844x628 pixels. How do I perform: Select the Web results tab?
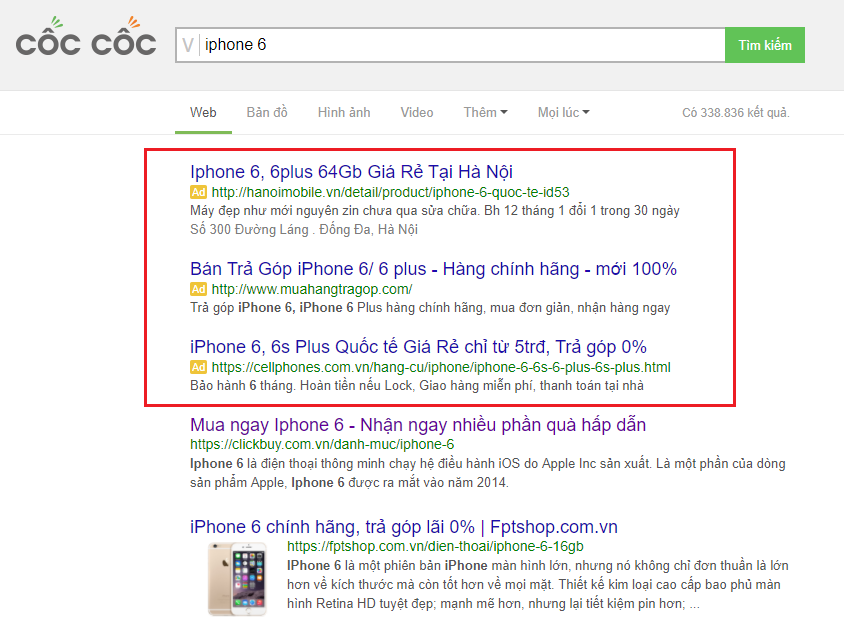203,112
